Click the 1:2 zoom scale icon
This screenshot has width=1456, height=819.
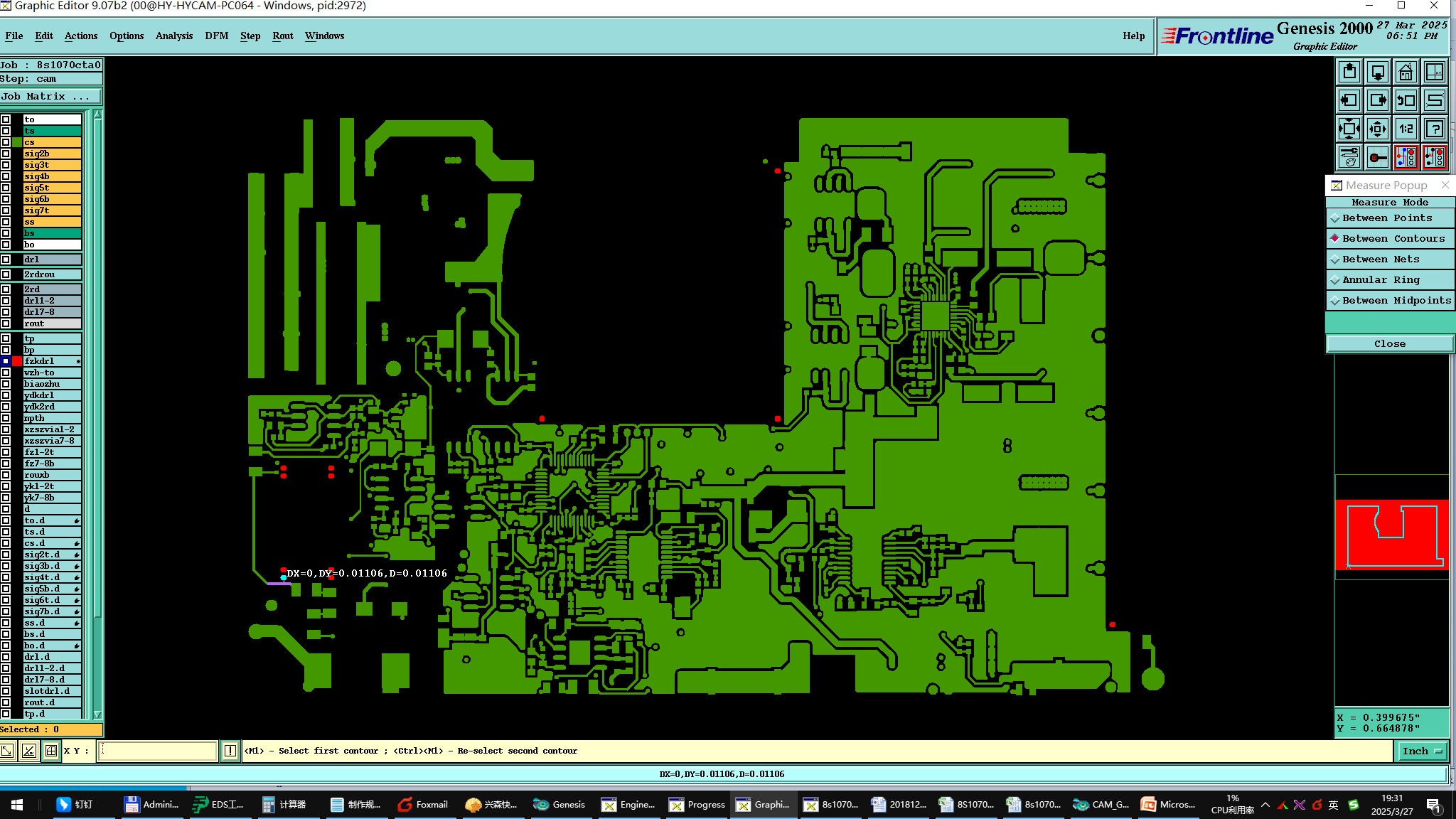[x=1406, y=129]
